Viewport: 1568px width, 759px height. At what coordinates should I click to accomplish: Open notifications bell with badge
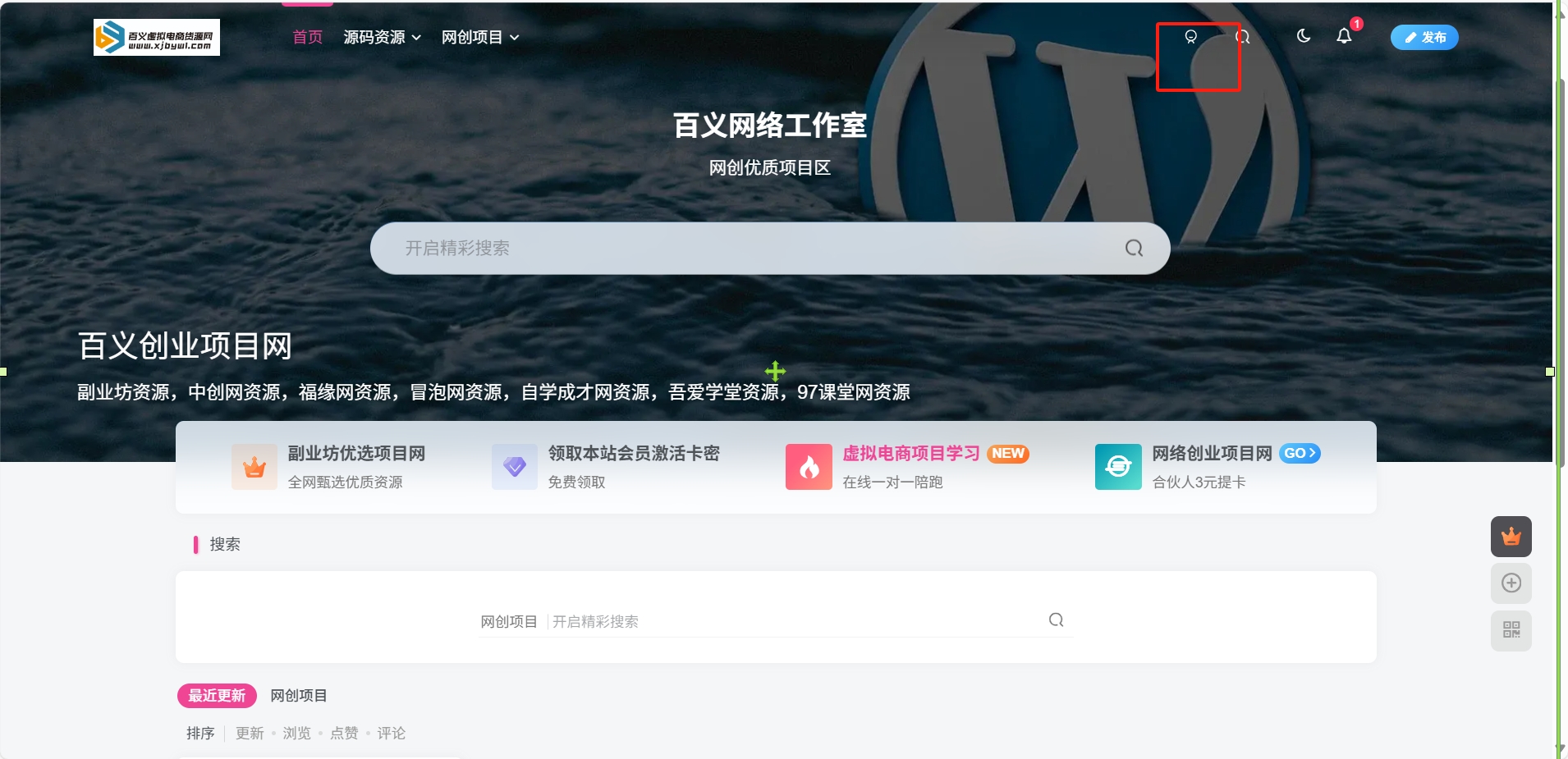coord(1344,36)
